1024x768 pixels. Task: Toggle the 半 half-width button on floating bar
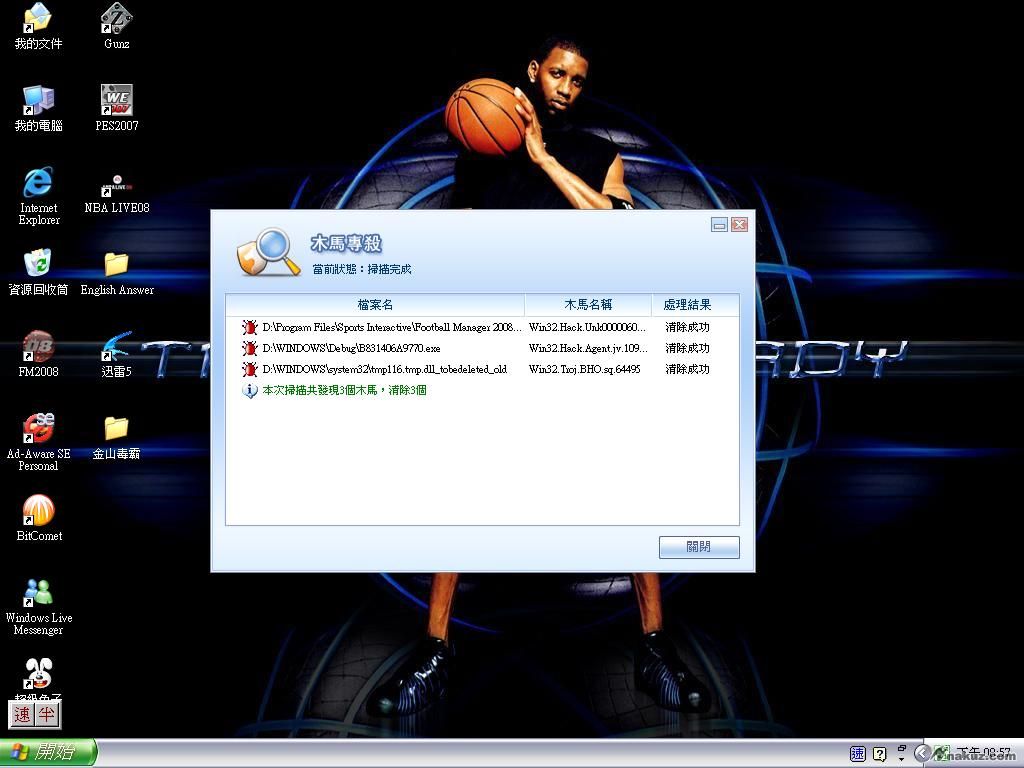click(46, 714)
